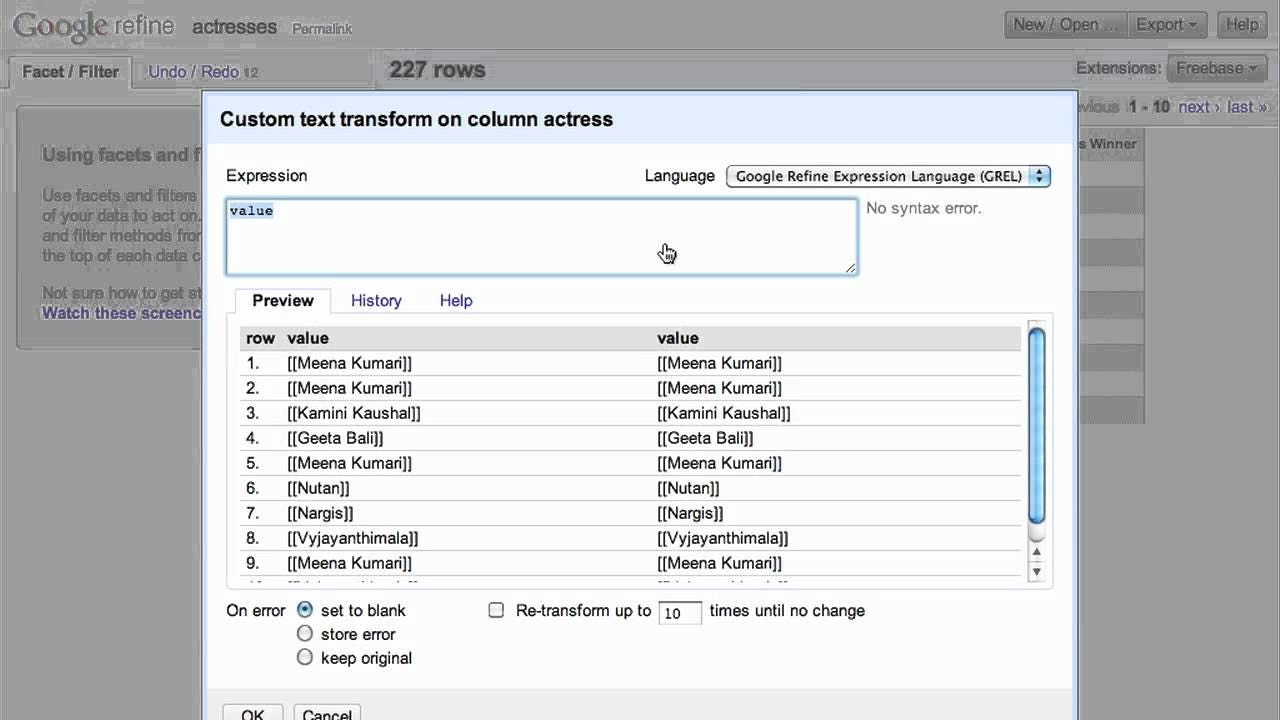Open the "Watch these screencasts" link
This screenshot has width=1280, height=720.
[x=122, y=312]
